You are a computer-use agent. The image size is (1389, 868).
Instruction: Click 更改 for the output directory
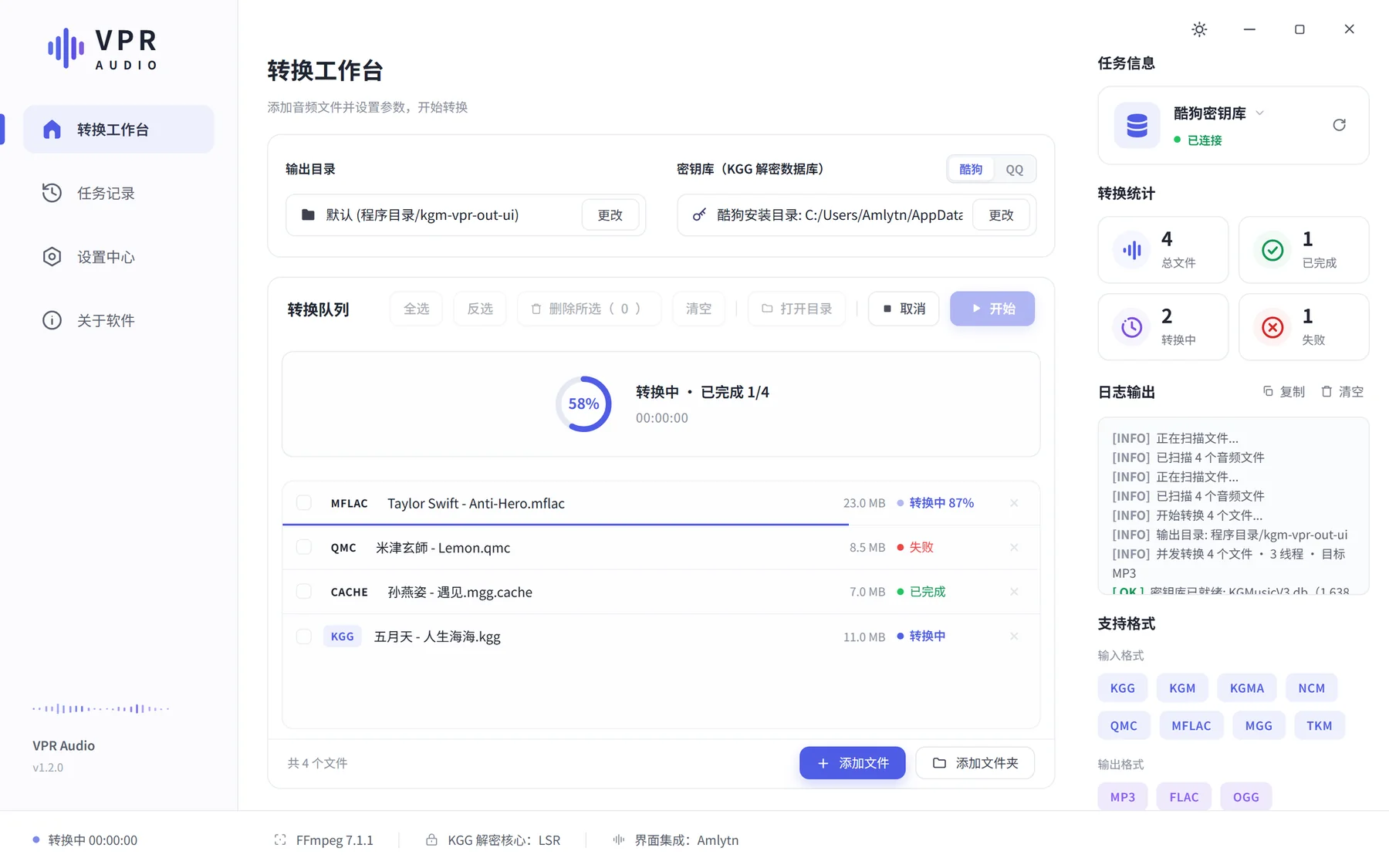(610, 214)
